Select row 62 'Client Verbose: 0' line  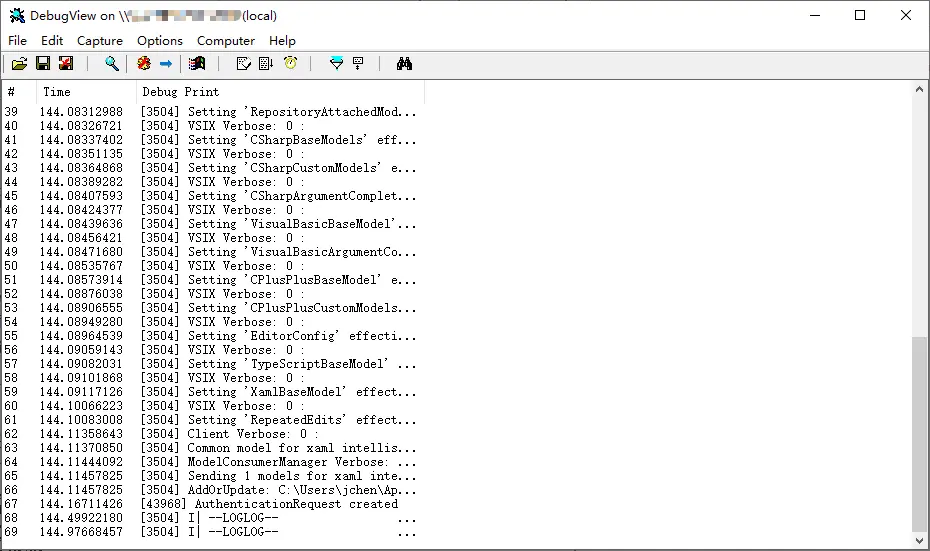[211, 434]
